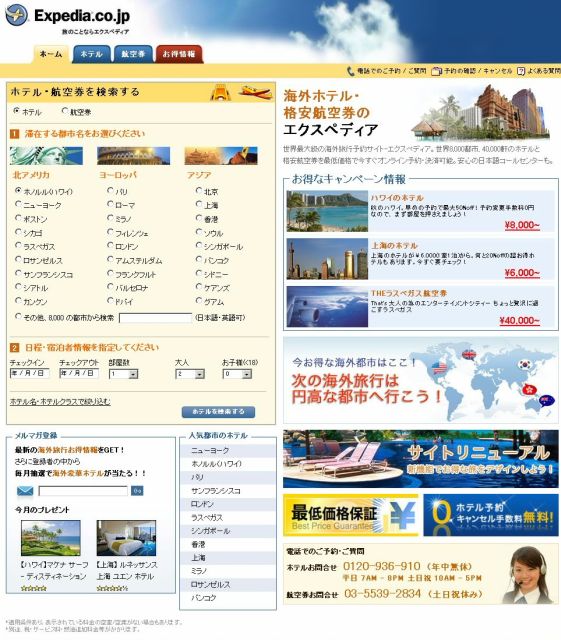Select the ラスベガス city radio button
561x640 pixels.
coord(18,245)
